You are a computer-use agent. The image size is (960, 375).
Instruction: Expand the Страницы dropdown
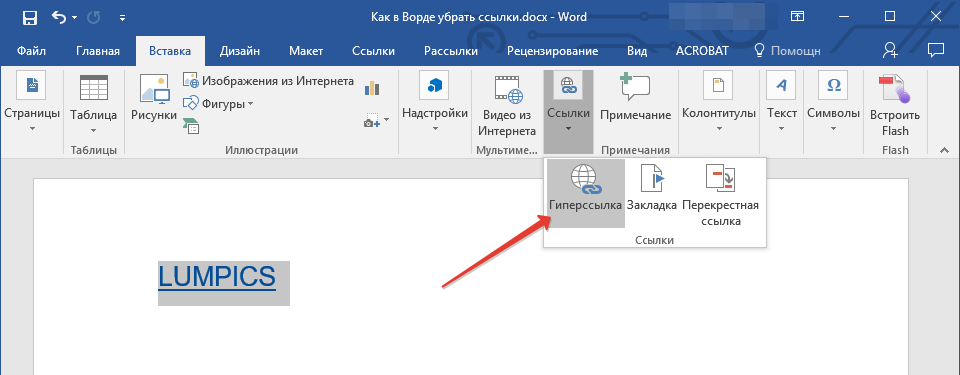point(32,104)
